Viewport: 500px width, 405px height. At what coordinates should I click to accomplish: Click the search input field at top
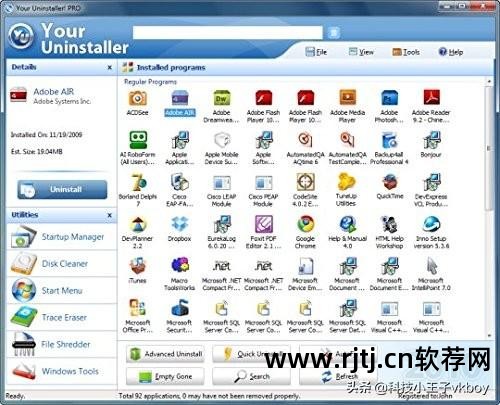[x=228, y=33]
